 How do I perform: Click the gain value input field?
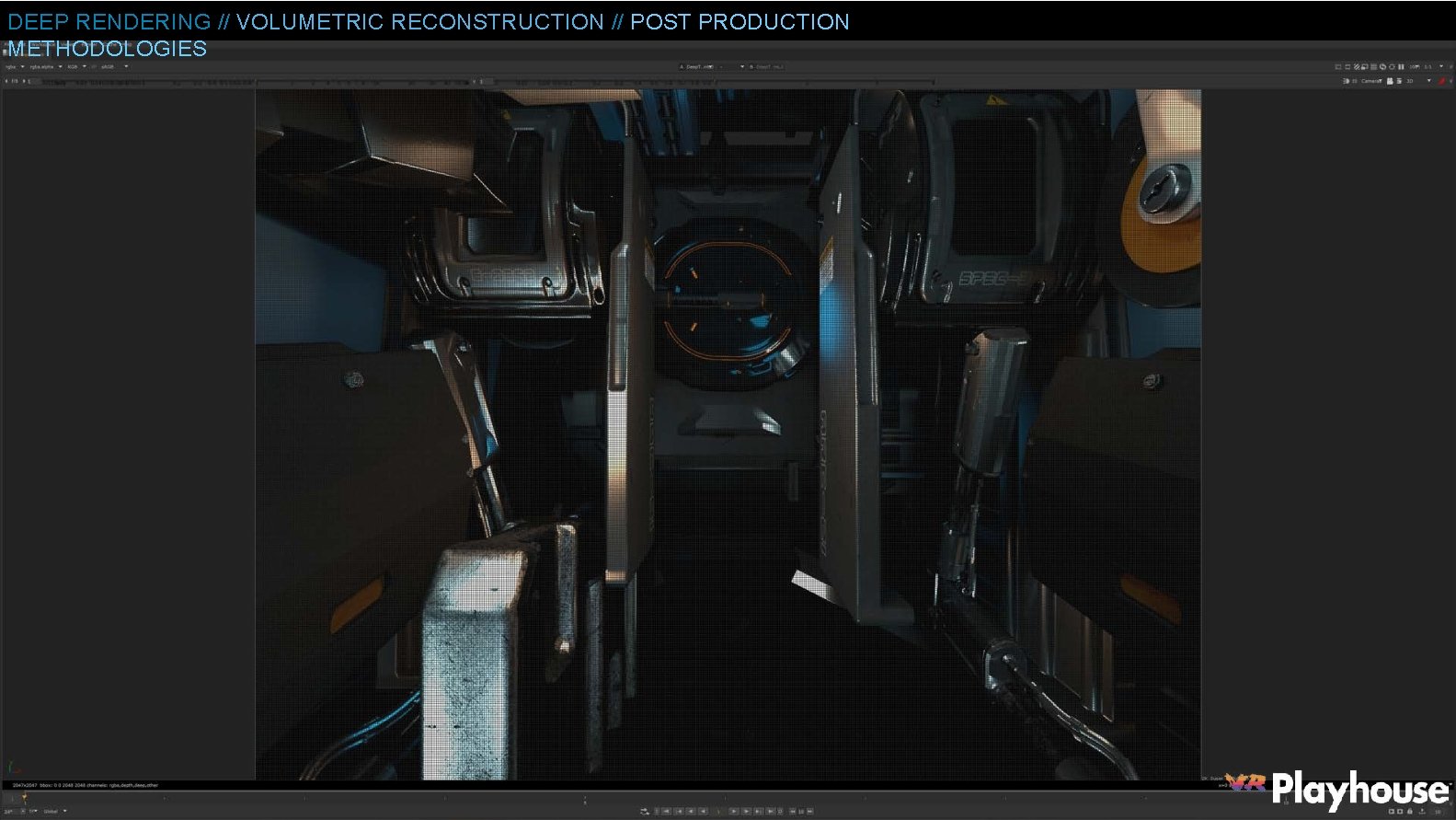36,81
